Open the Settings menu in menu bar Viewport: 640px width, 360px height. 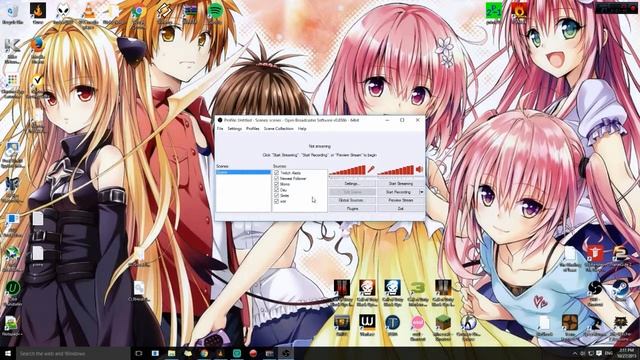pyautogui.click(x=234, y=129)
